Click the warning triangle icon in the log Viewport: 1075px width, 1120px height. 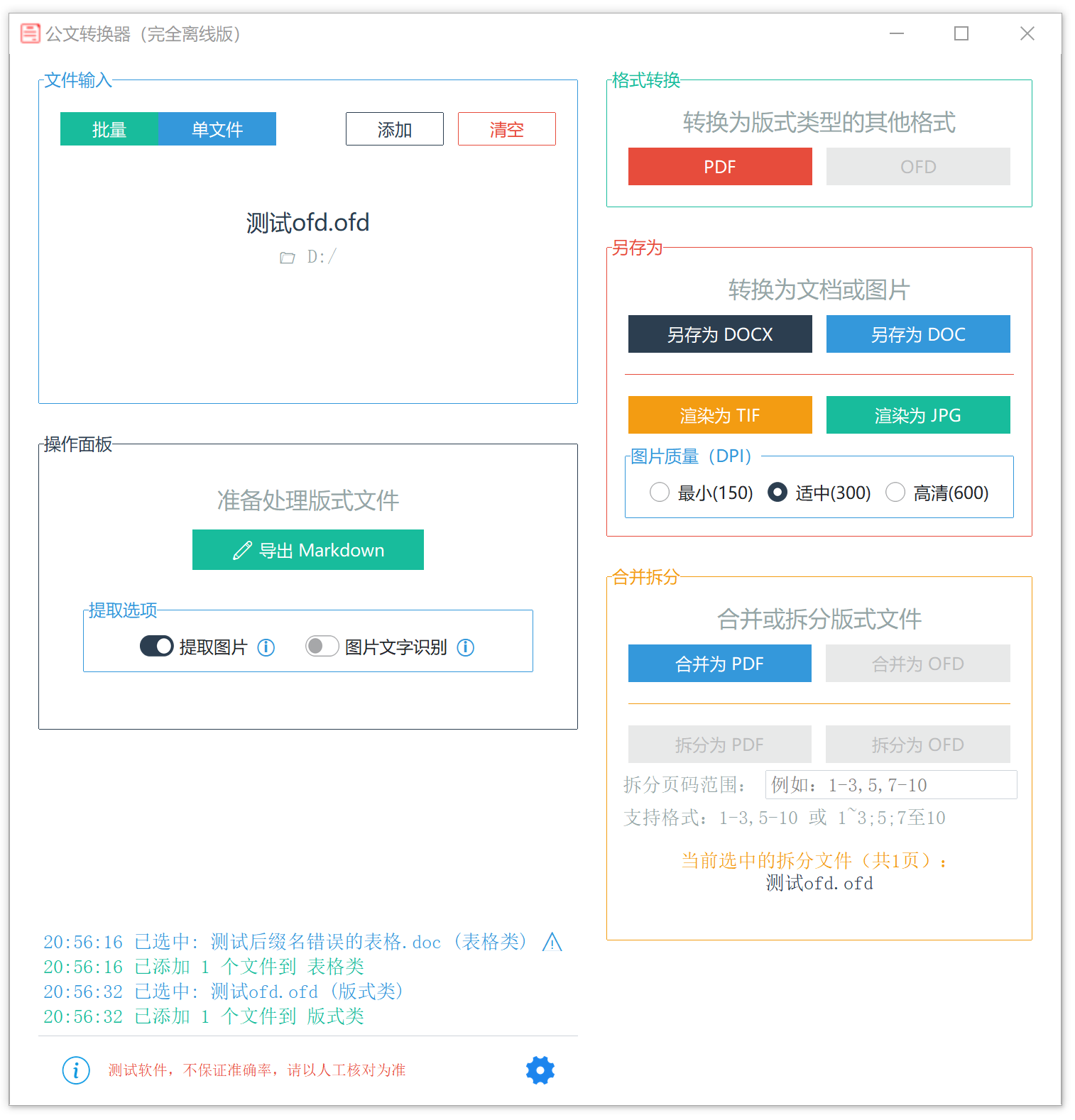click(552, 942)
